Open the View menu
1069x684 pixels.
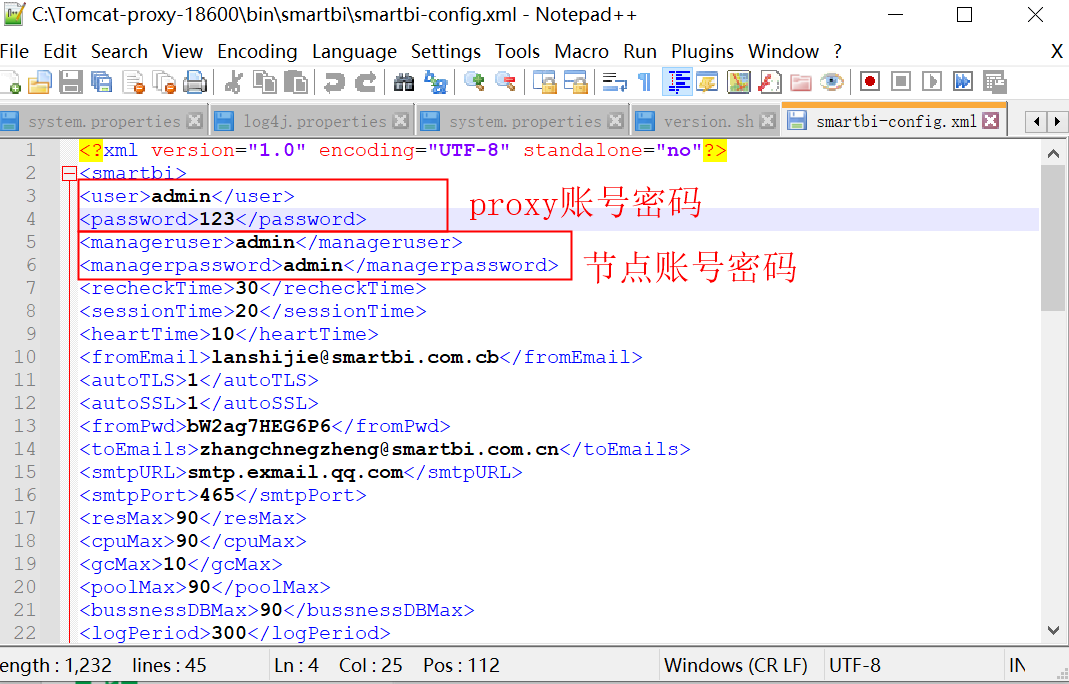[x=182, y=52]
